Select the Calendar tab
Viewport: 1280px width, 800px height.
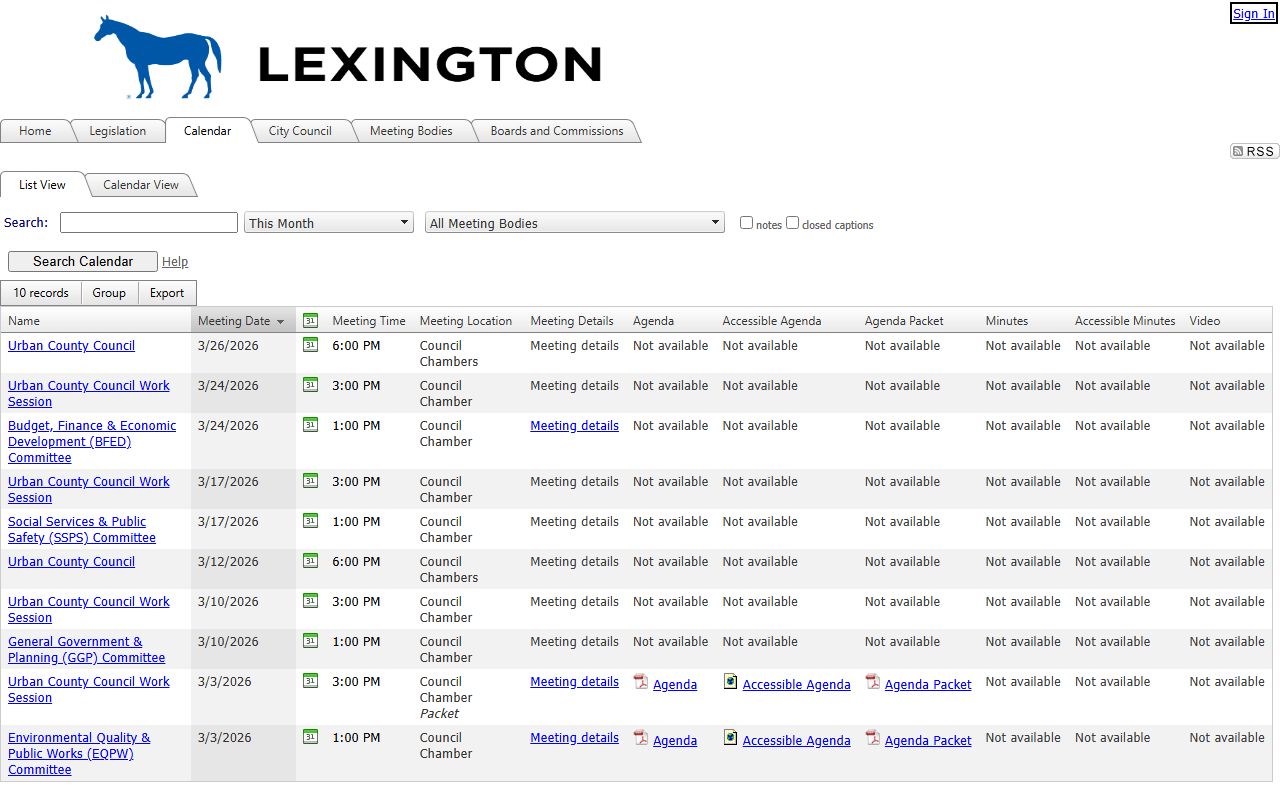point(207,131)
